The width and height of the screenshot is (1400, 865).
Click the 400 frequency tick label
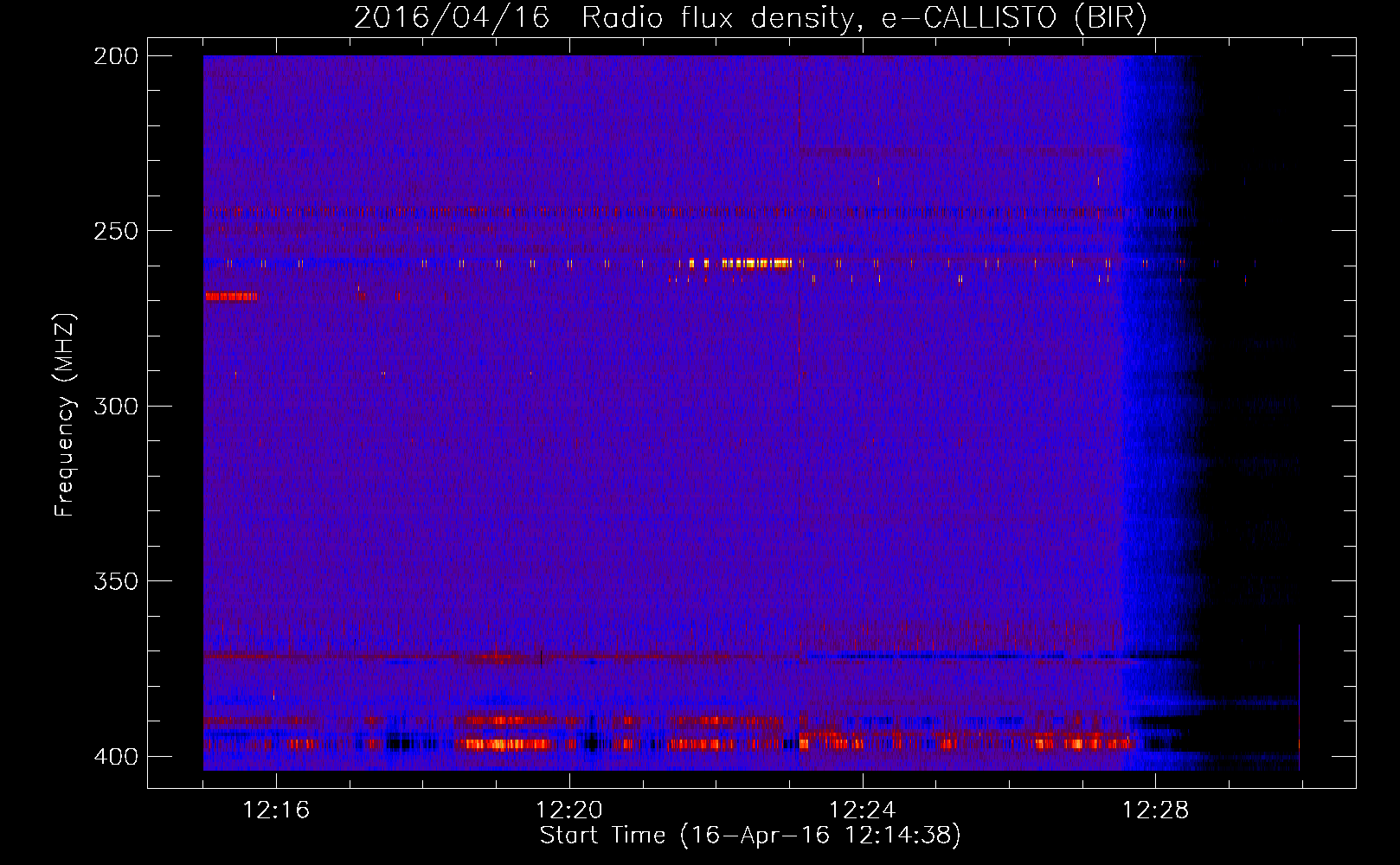coord(116,757)
